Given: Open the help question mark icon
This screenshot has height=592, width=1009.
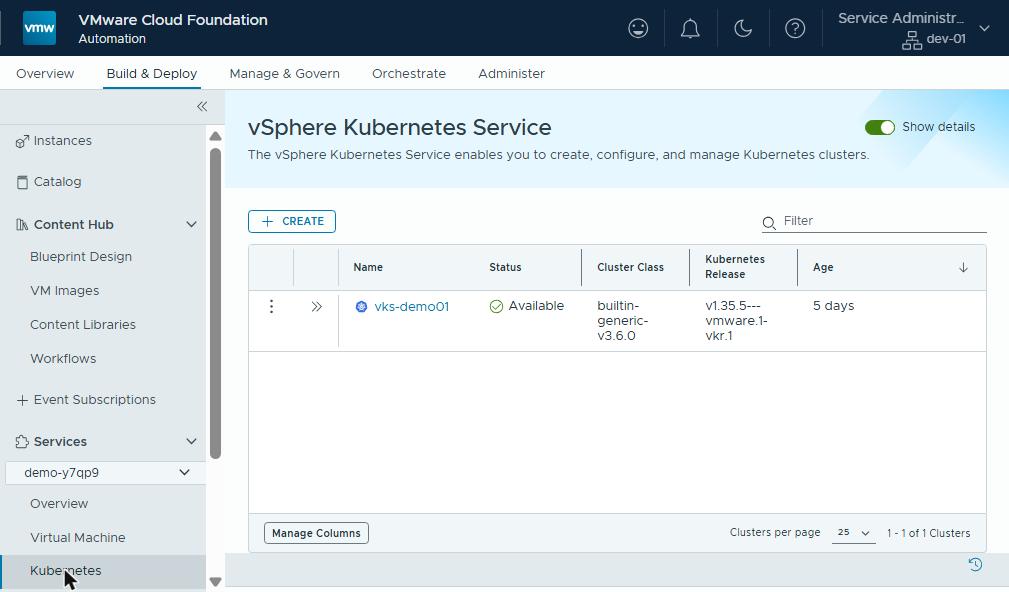Looking at the screenshot, I should pyautogui.click(x=795, y=28).
